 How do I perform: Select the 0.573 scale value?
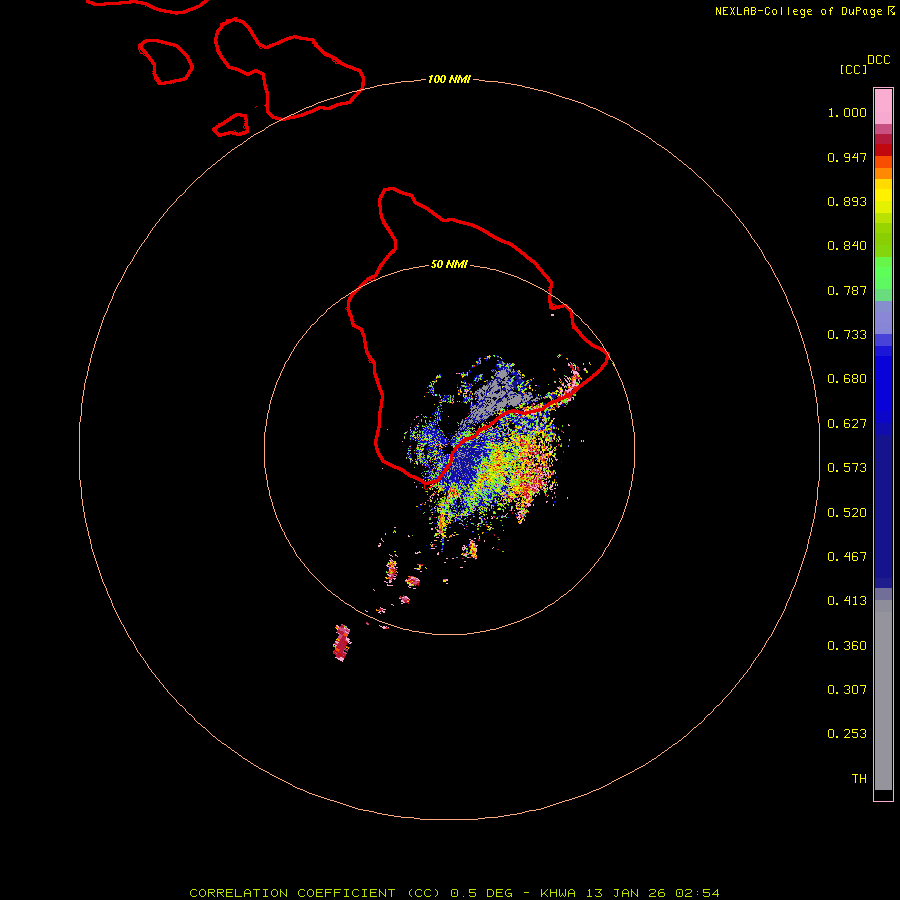(x=847, y=468)
